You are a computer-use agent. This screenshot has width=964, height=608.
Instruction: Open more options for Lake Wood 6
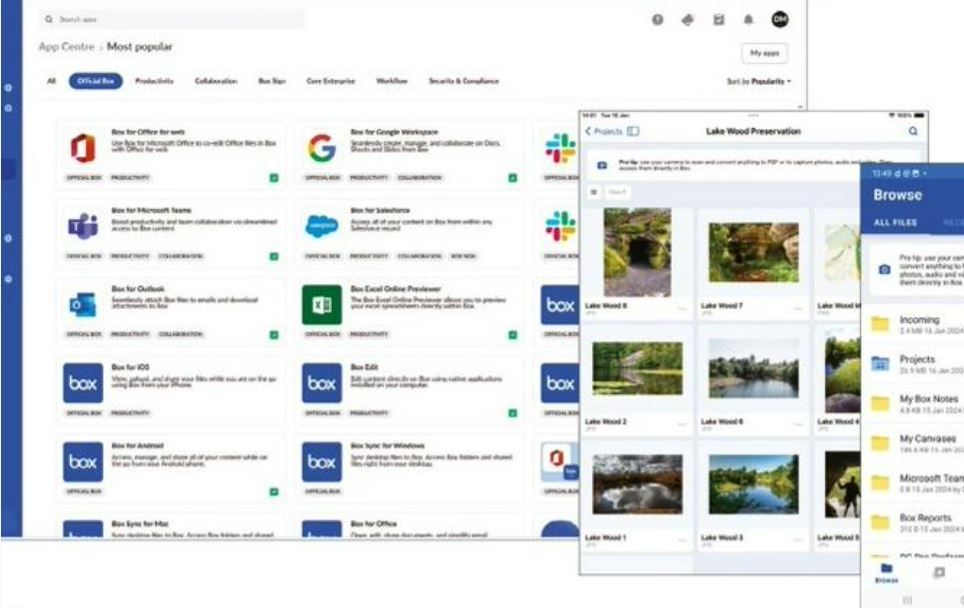(798, 425)
